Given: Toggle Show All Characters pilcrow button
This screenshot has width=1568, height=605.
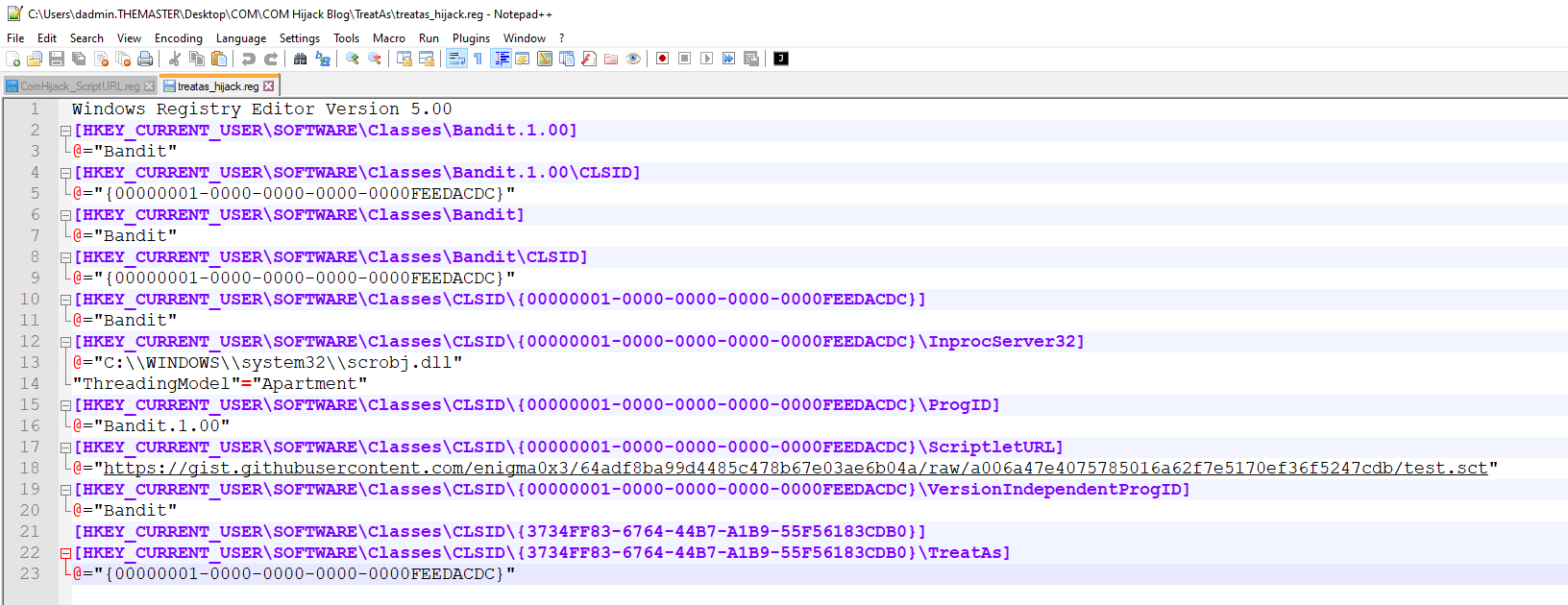Looking at the screenshot, I should [478, 59].
